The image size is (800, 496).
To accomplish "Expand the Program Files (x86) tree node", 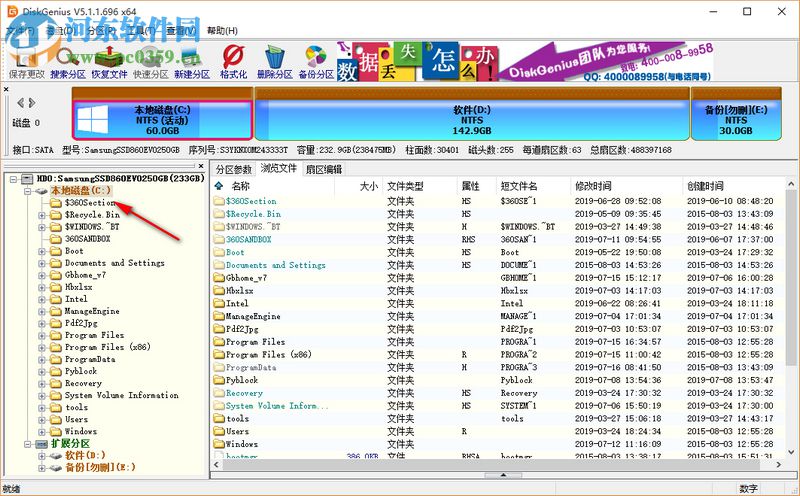I will (x=42, y=348).
